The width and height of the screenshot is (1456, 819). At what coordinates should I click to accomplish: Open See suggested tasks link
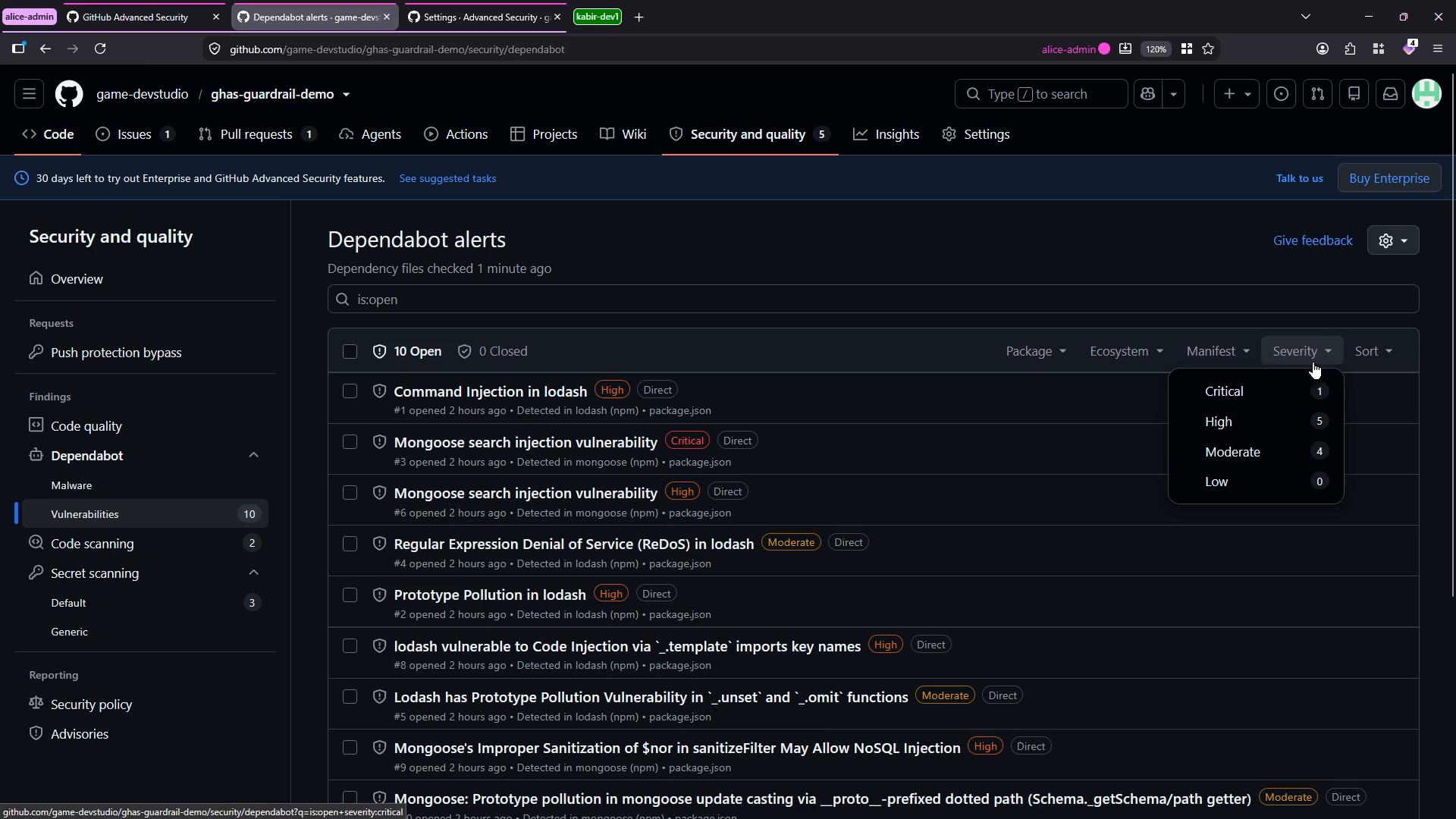click(x=447, y=178)
